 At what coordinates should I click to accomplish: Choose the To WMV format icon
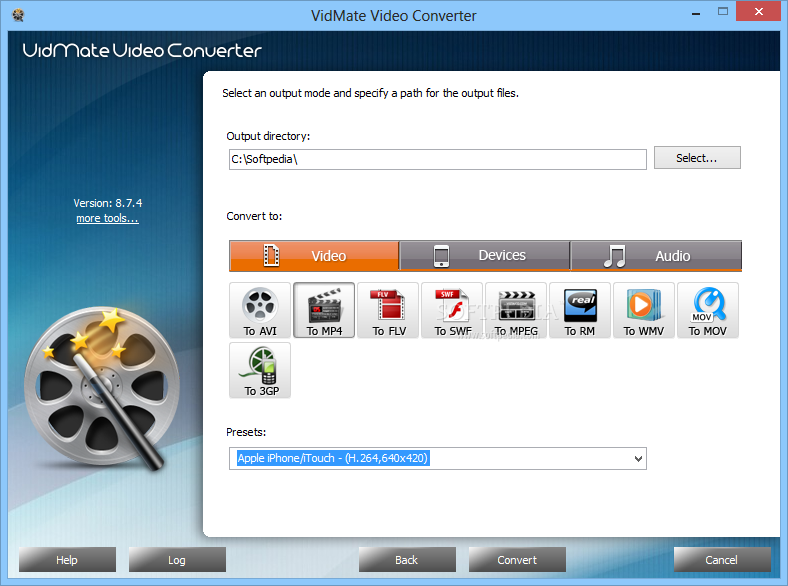(x=644, y=310)
